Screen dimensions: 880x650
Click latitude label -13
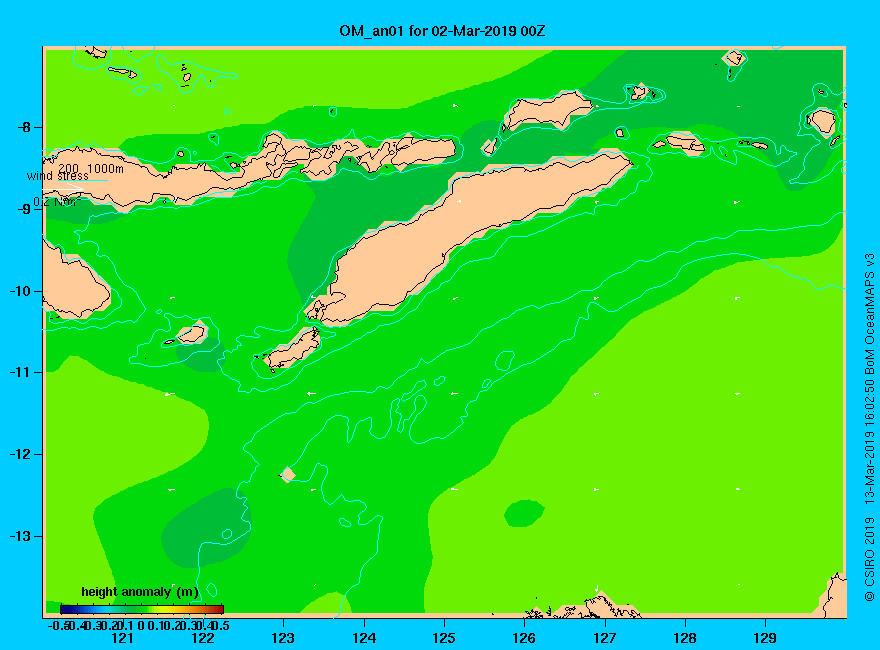tap(21, 536)
